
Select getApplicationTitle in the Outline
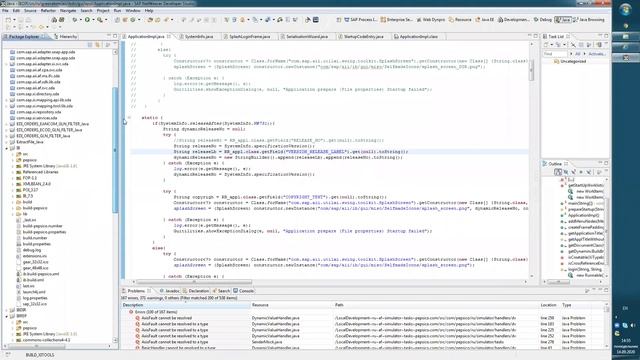585,233
